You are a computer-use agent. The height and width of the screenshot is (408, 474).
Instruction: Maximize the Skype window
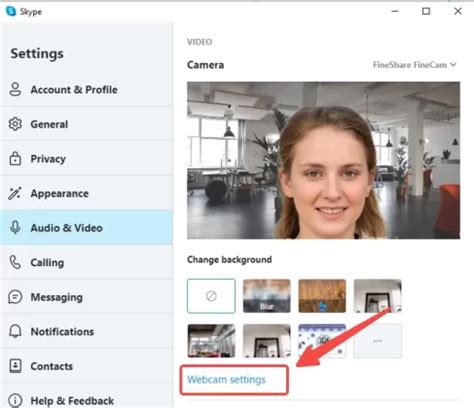pos(426,11)
